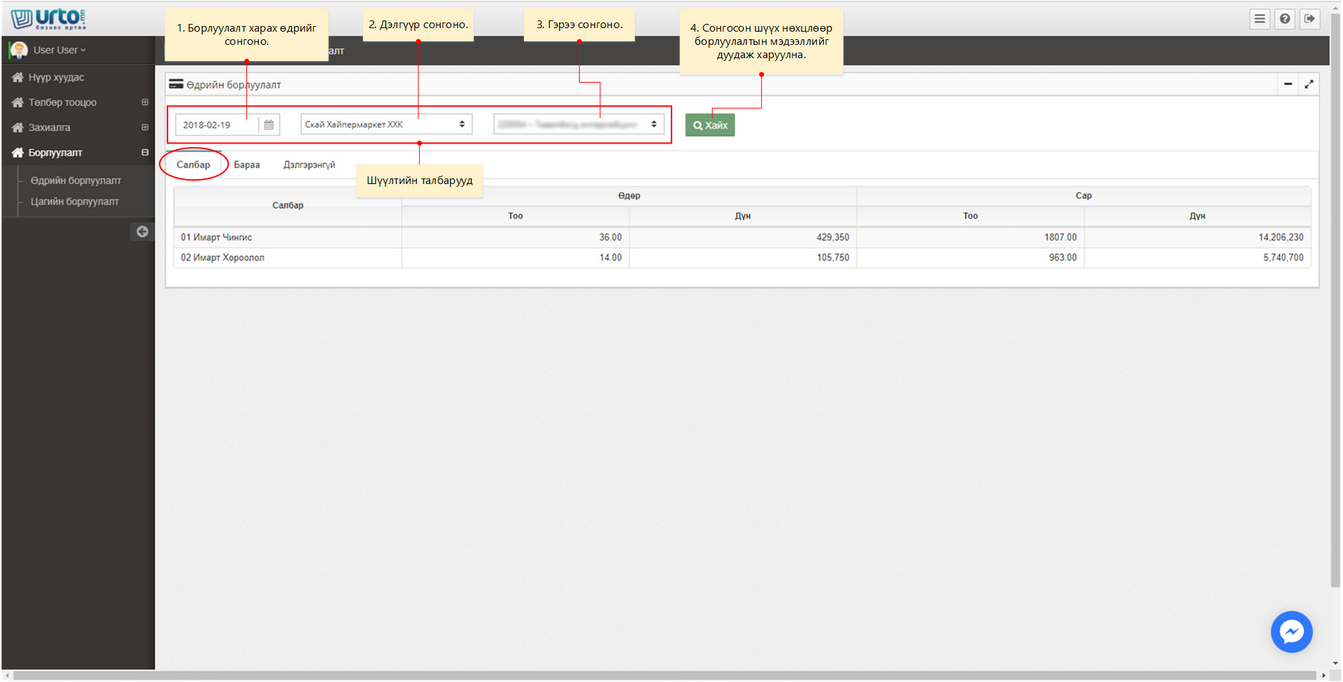The image size is (1343, 682).
Task: Minimize the Өдрийн борлуулалт panel
Action: (1288, 85)
